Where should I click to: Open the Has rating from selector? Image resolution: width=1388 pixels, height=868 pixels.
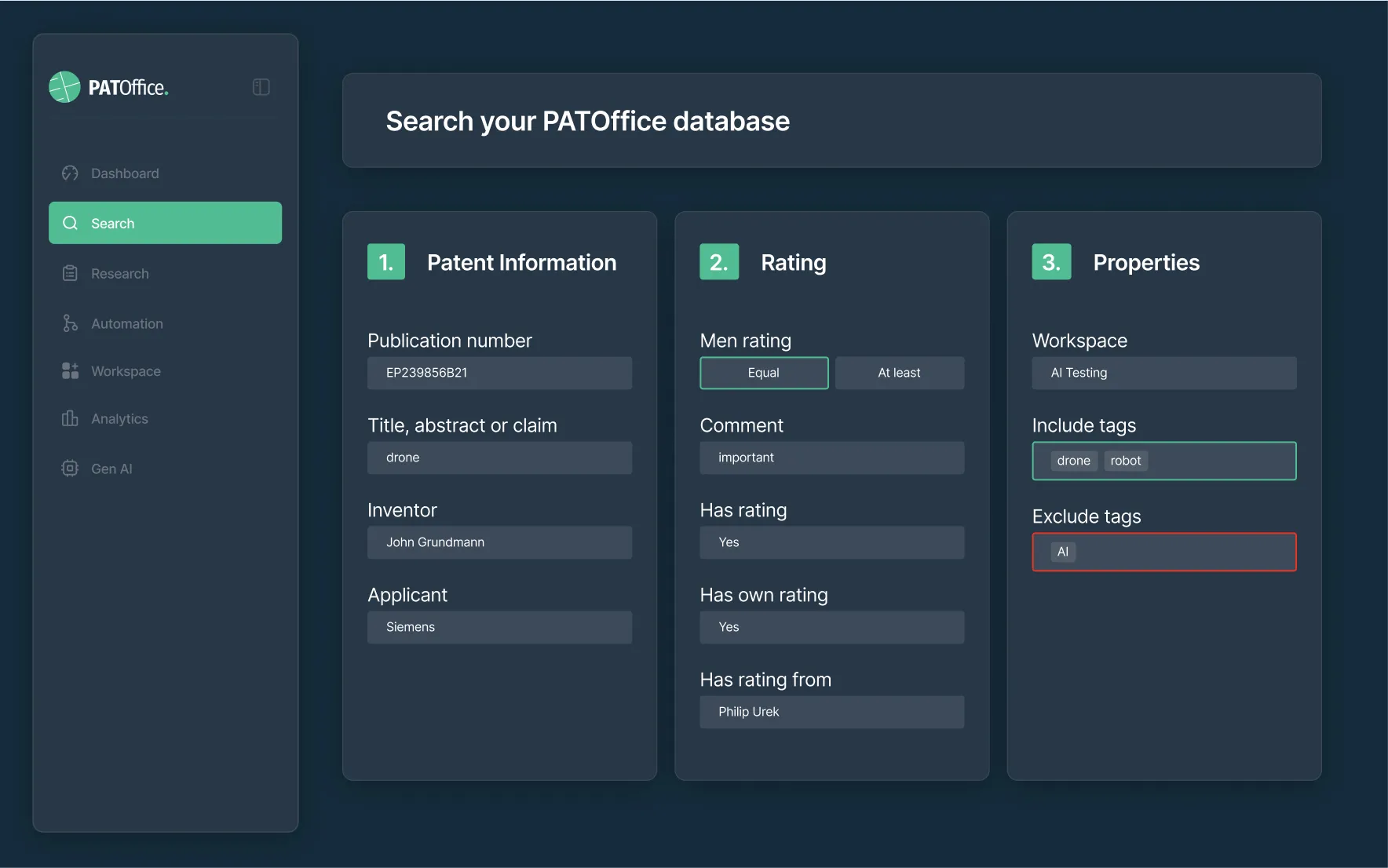pos(831,712)
